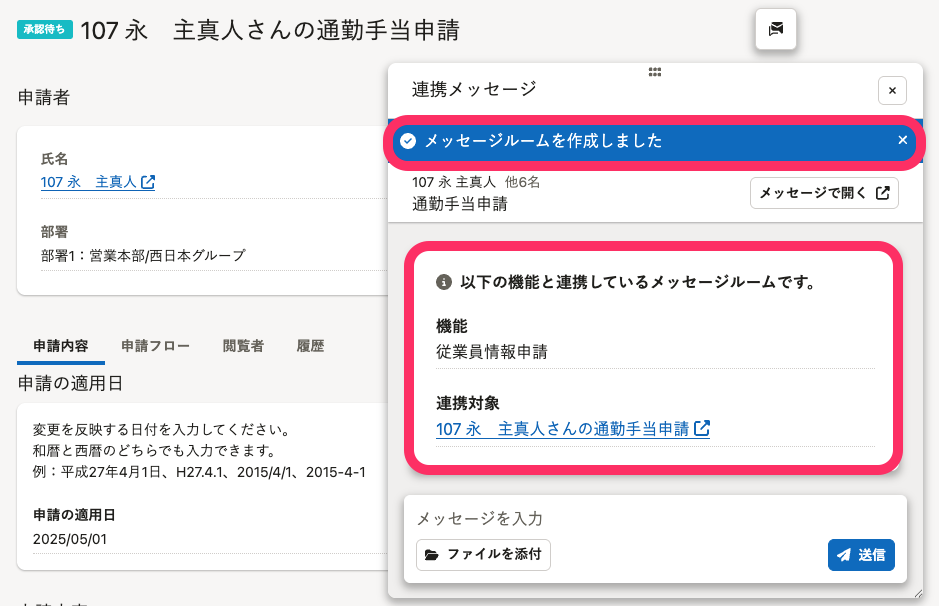This screenshot has height=606, width=939.
Task: Open the 閲覧者 tab
Action: [243, 346]
